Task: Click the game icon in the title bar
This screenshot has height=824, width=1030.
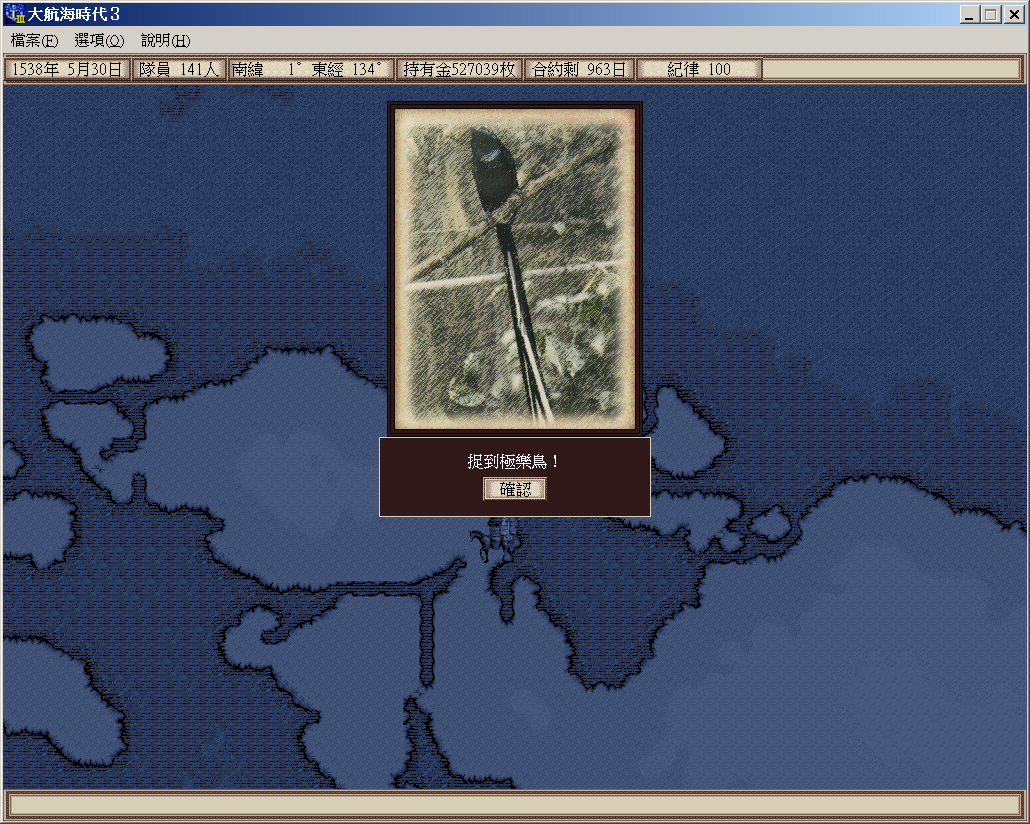Action: coord(15,14)
